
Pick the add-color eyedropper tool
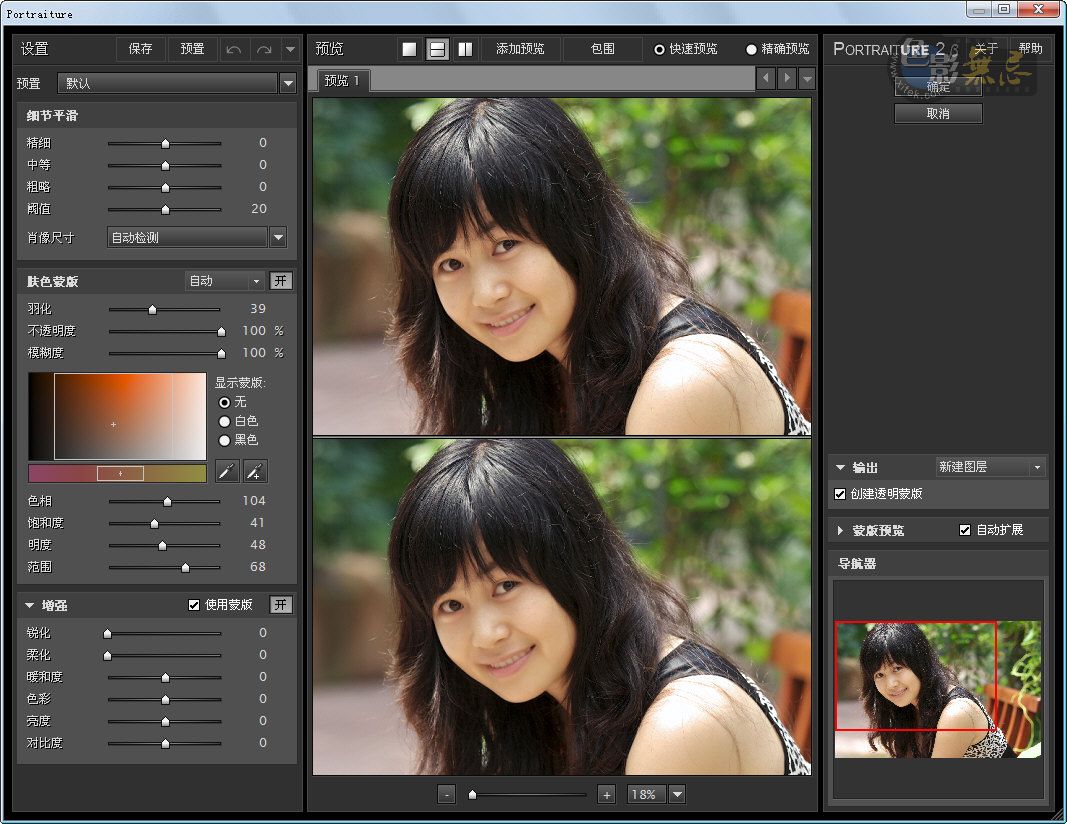pyautogui.click(x=256, y=471)
